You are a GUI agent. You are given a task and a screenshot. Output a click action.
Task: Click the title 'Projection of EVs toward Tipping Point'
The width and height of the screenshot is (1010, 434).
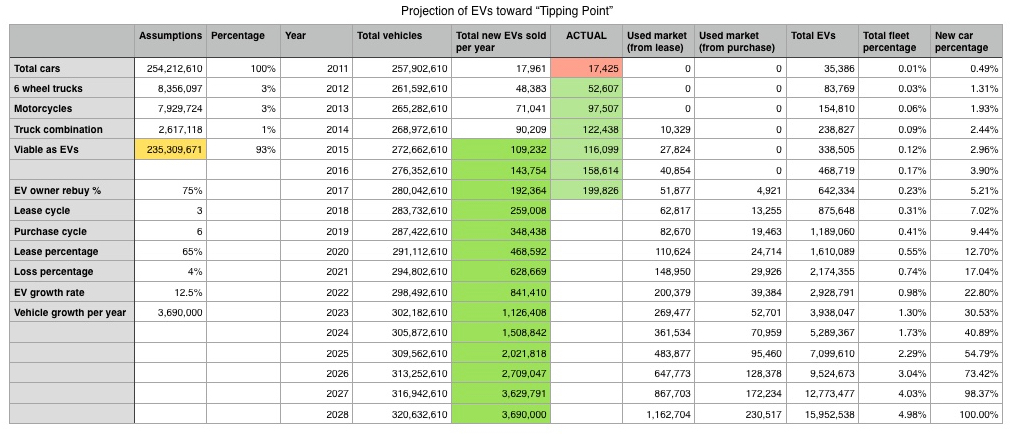point(506,12)
